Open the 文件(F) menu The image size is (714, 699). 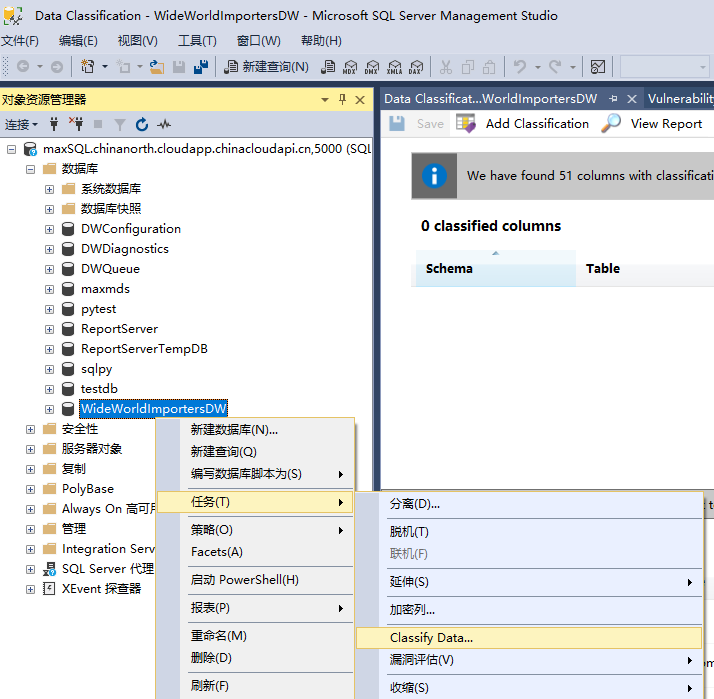20,41
